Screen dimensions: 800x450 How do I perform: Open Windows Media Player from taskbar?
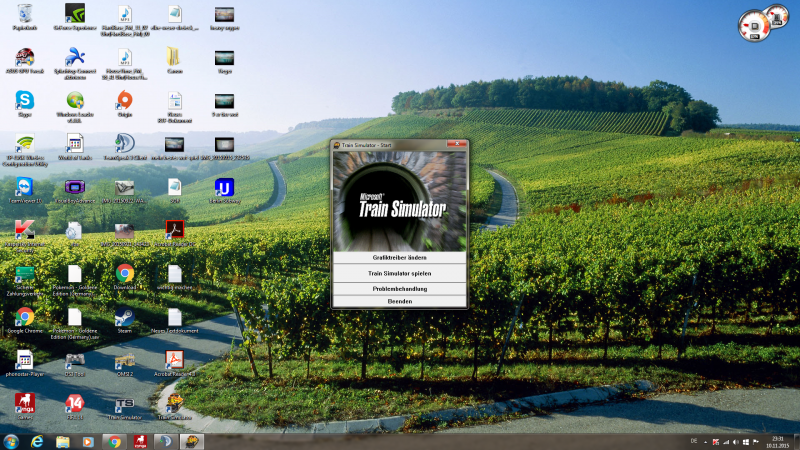pos(88,442)
